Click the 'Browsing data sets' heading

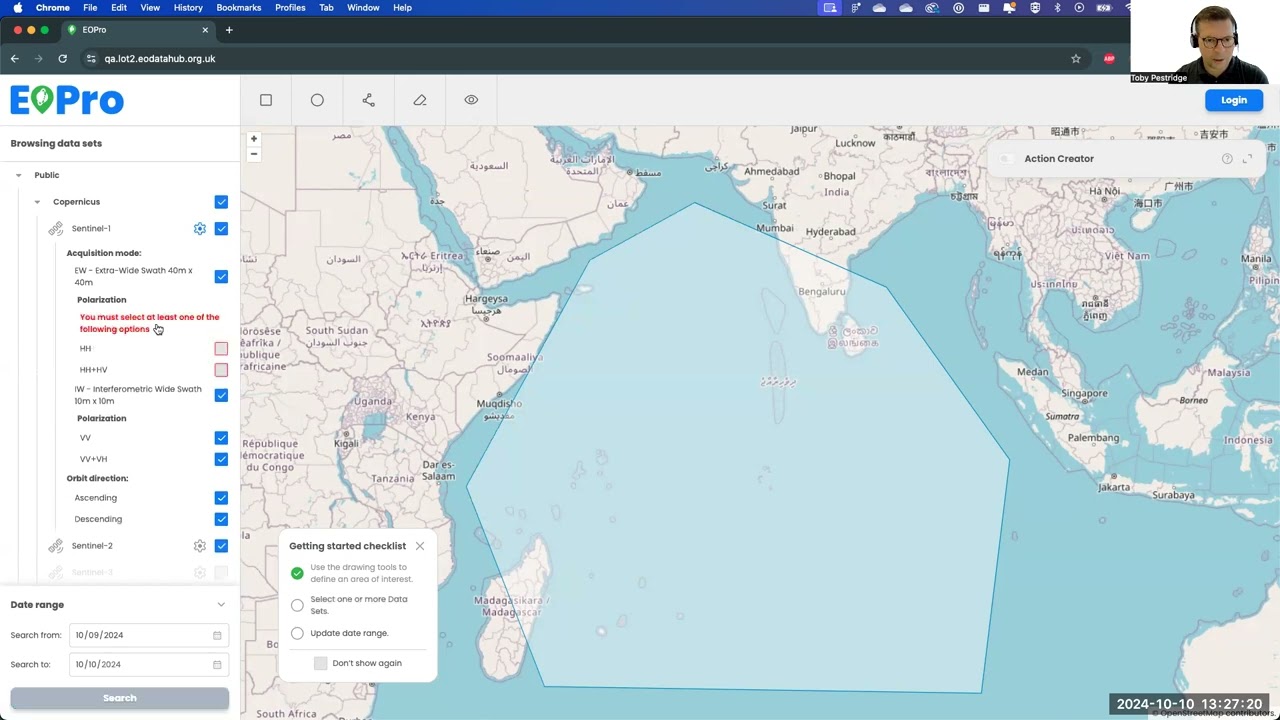[56, 143]
